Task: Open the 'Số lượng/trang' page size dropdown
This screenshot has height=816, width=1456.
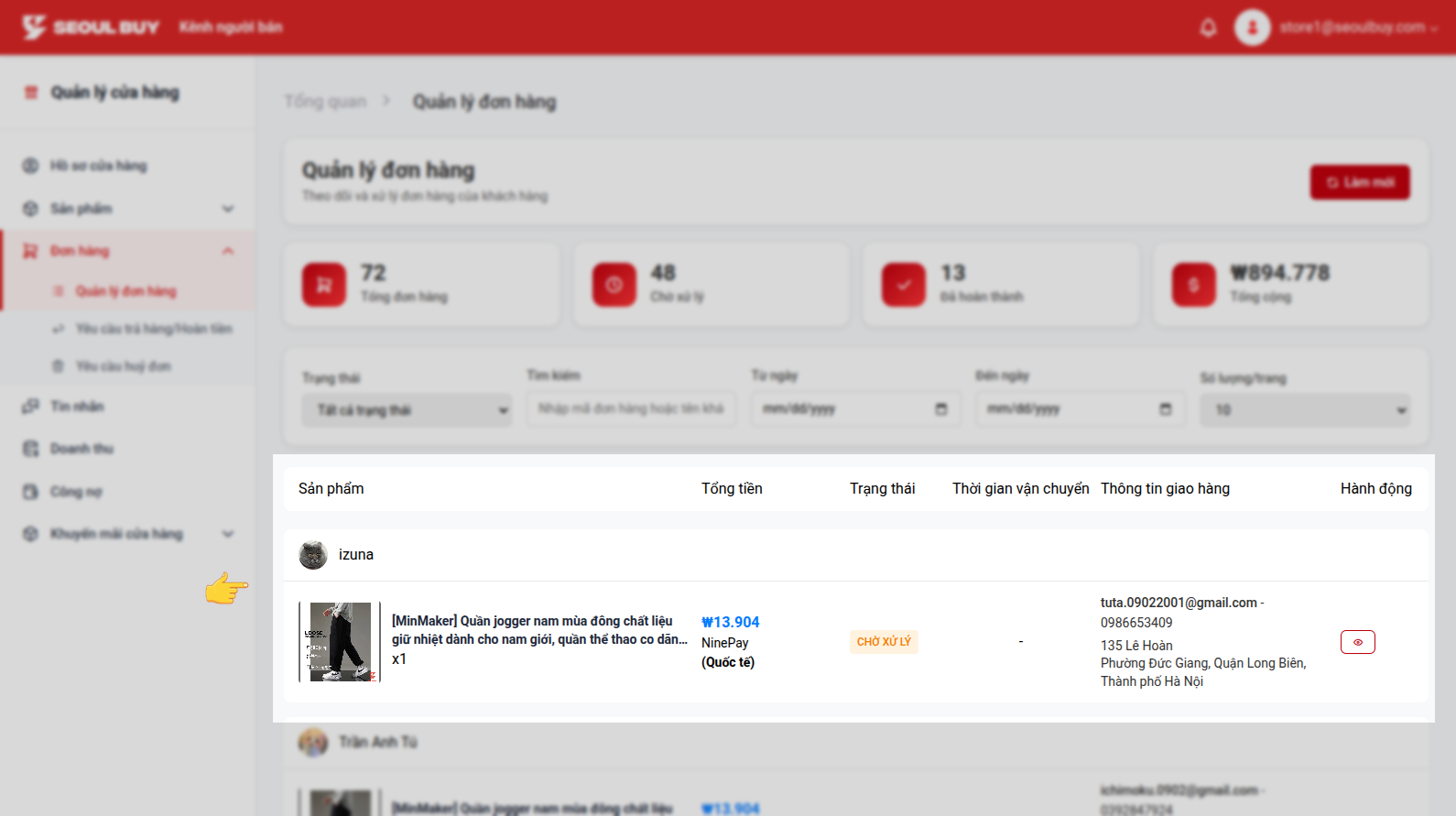Action: click(1305, 410)
